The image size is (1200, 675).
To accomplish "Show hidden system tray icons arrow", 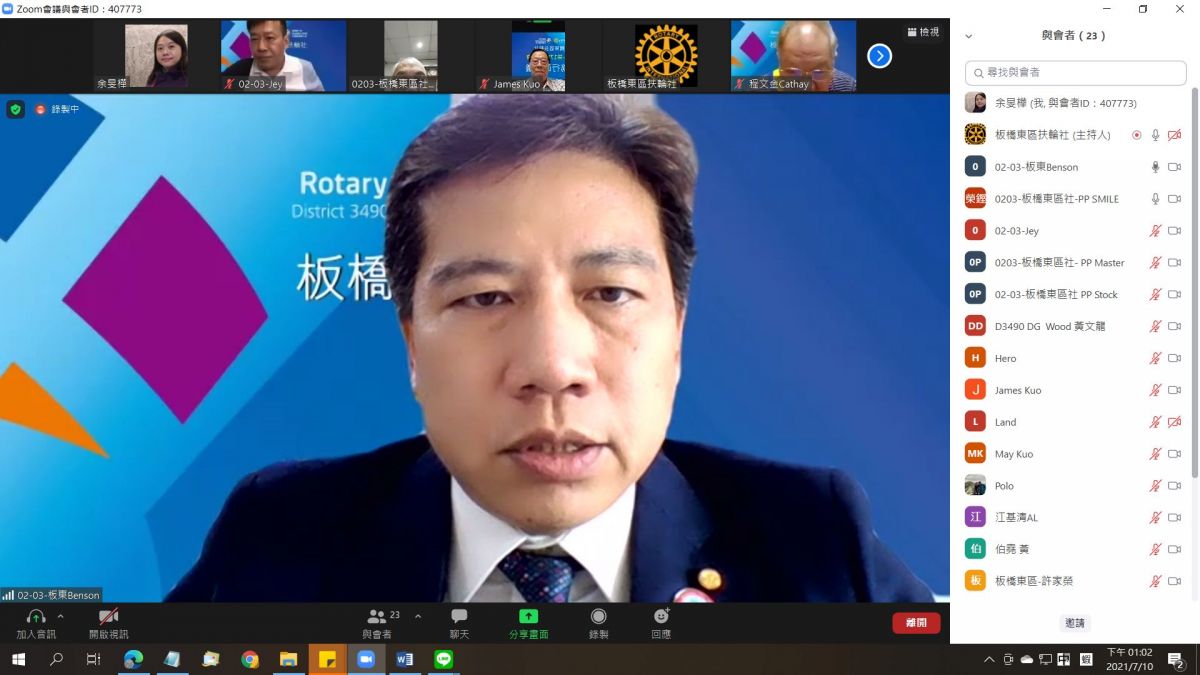I will click(x=989, y=659).
